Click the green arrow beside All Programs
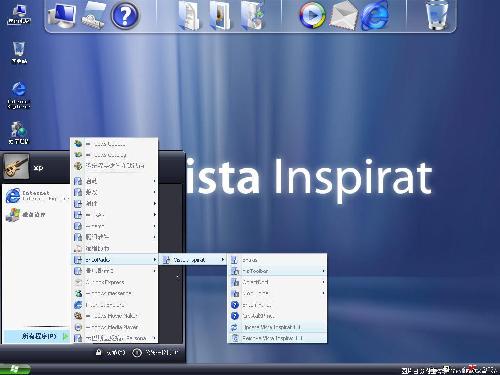 point(65,336)
